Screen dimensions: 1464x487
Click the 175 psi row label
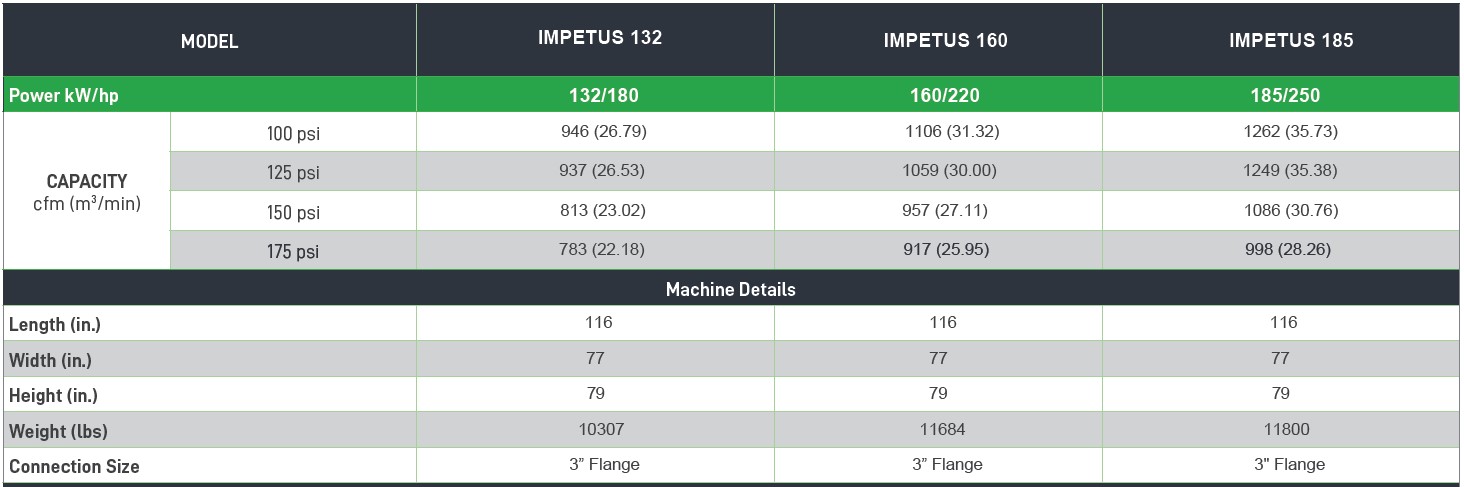(x=293, y=252)
